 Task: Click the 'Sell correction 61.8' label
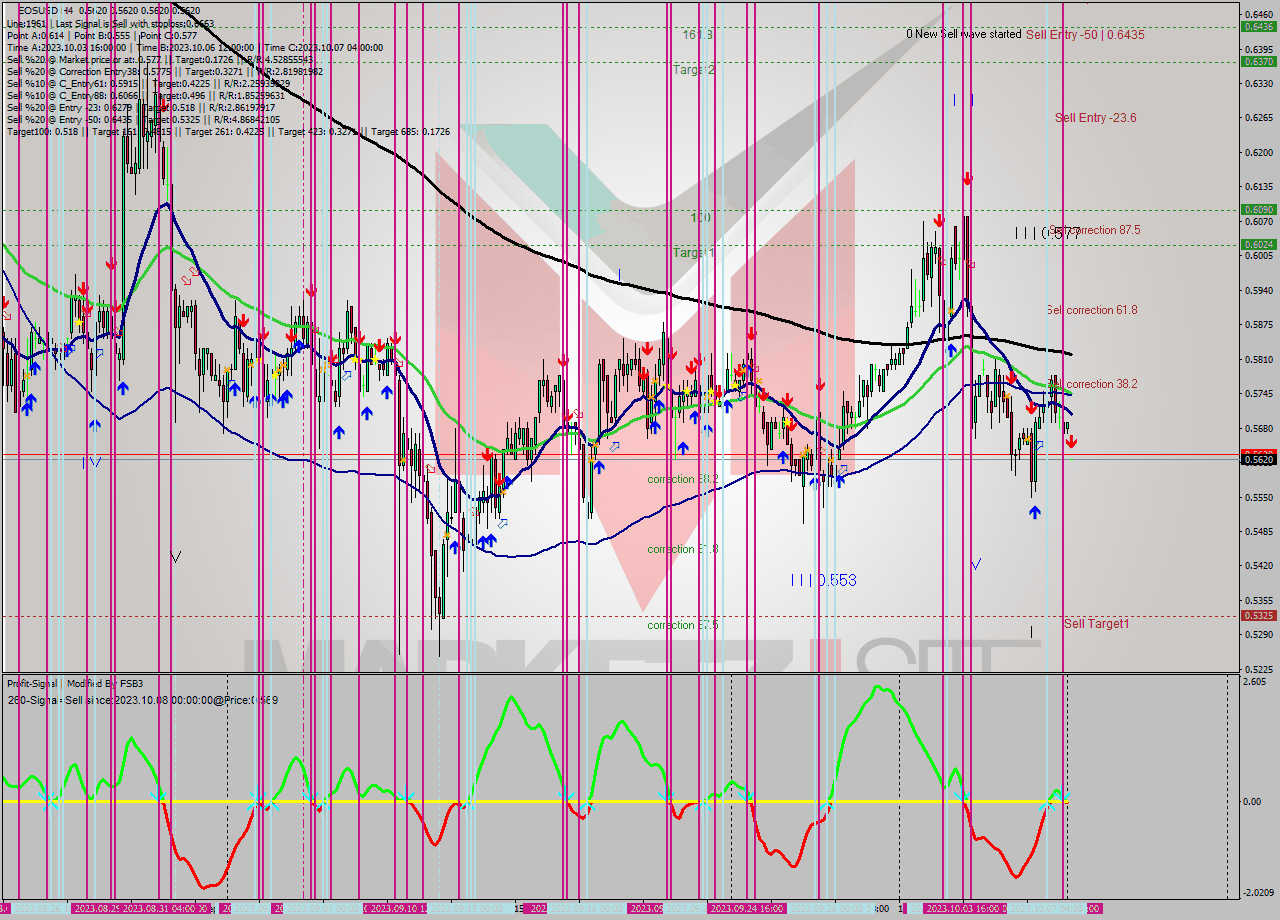click(x=1091, y=310)
